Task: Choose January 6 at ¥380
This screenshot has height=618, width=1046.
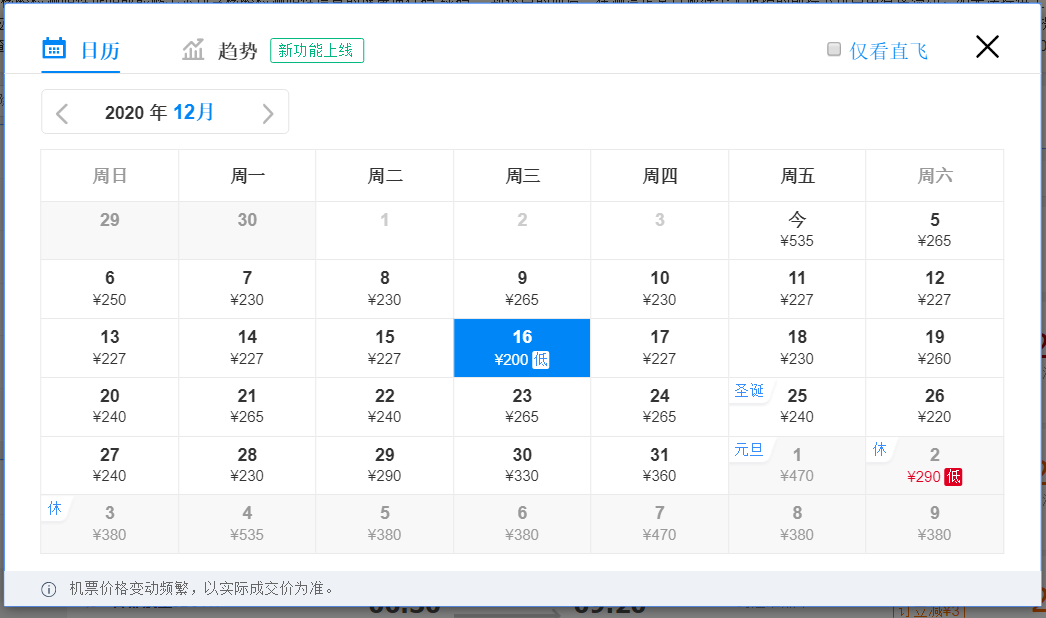Action: 522,524
